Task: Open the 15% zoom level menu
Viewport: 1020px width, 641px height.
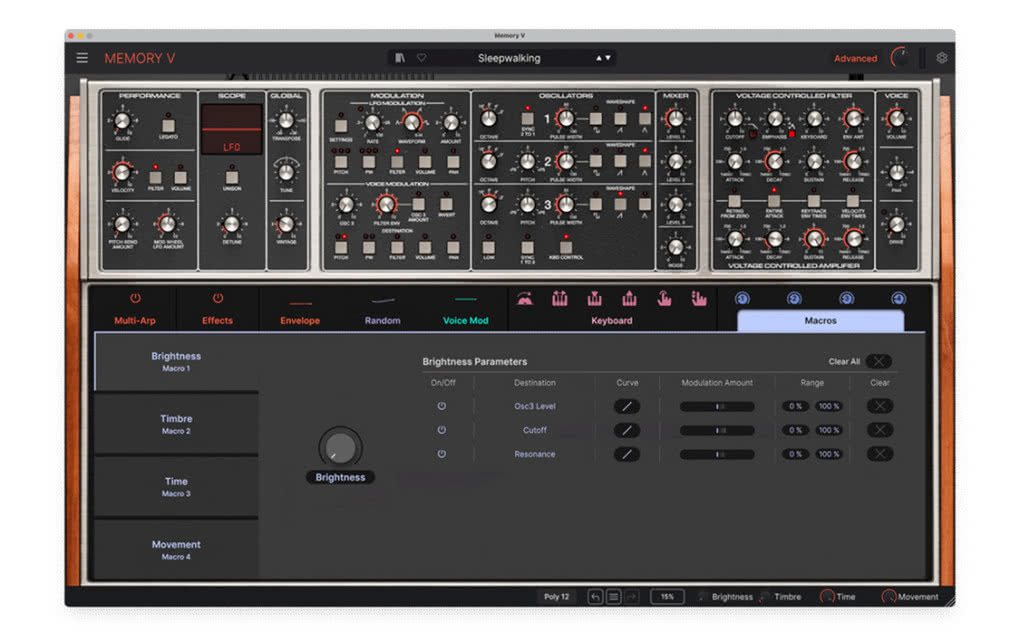Action: click(667, 597)
